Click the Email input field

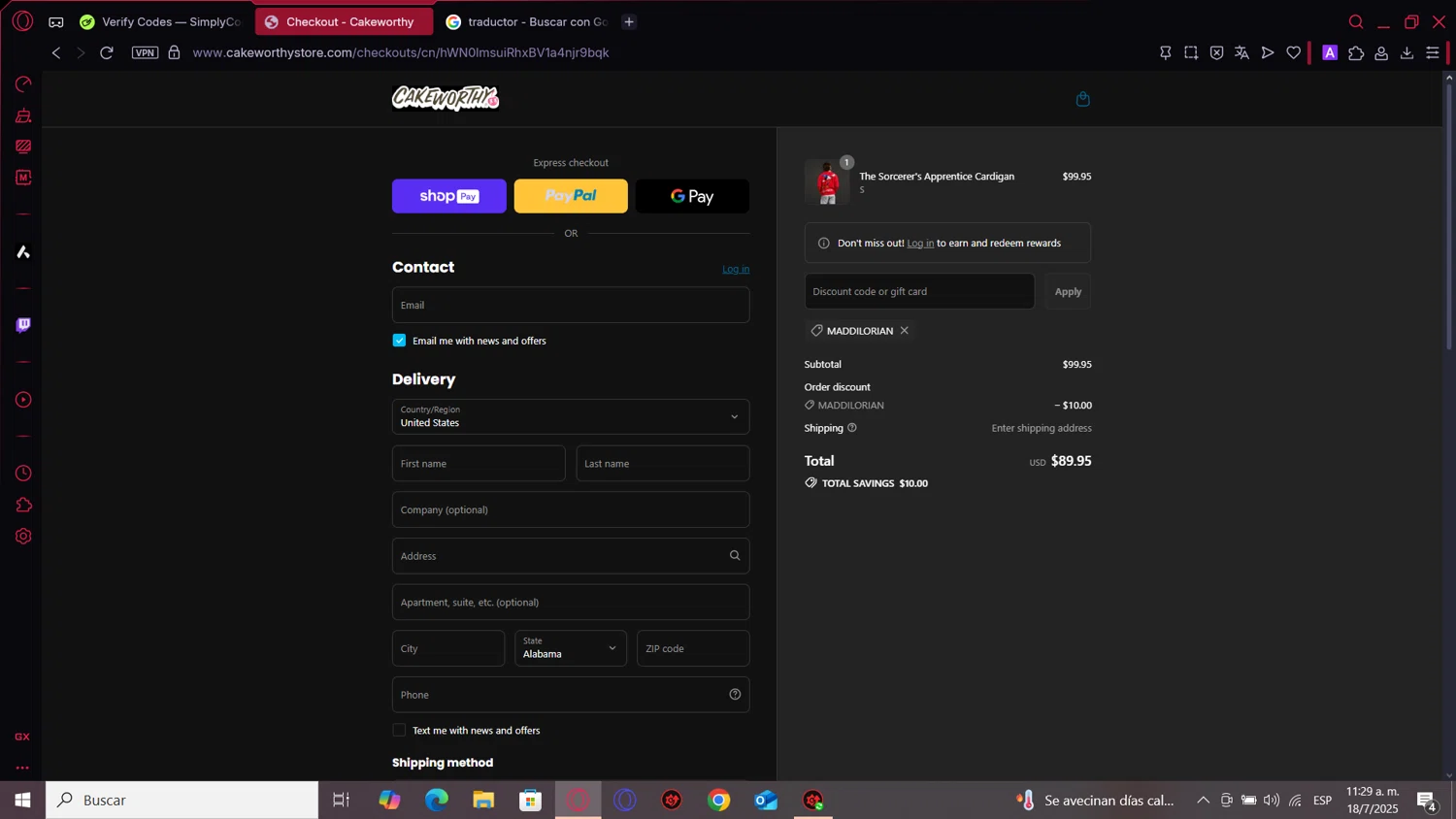click(x=571, y=305)
